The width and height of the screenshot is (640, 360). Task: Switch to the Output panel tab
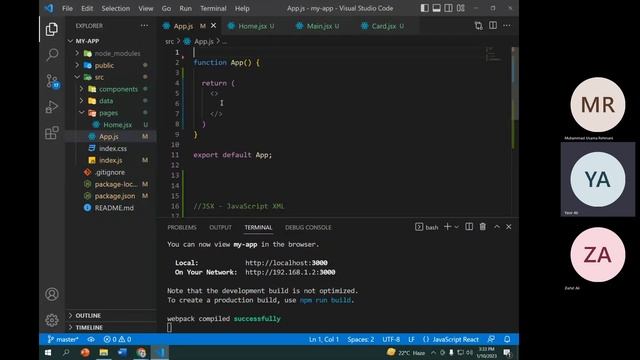point(220,227)
